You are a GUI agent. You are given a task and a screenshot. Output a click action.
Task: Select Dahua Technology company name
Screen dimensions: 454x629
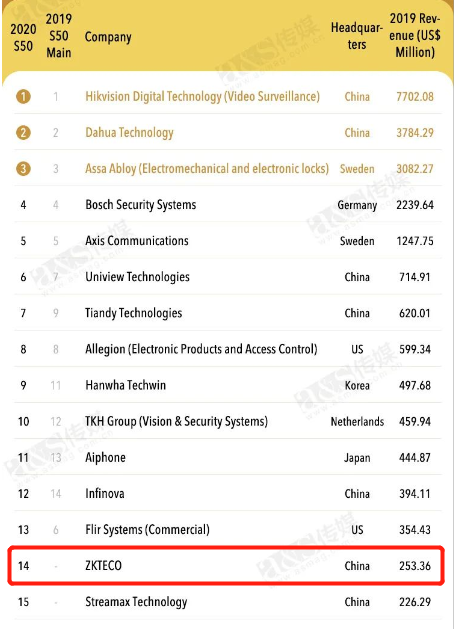click(129, 133)
